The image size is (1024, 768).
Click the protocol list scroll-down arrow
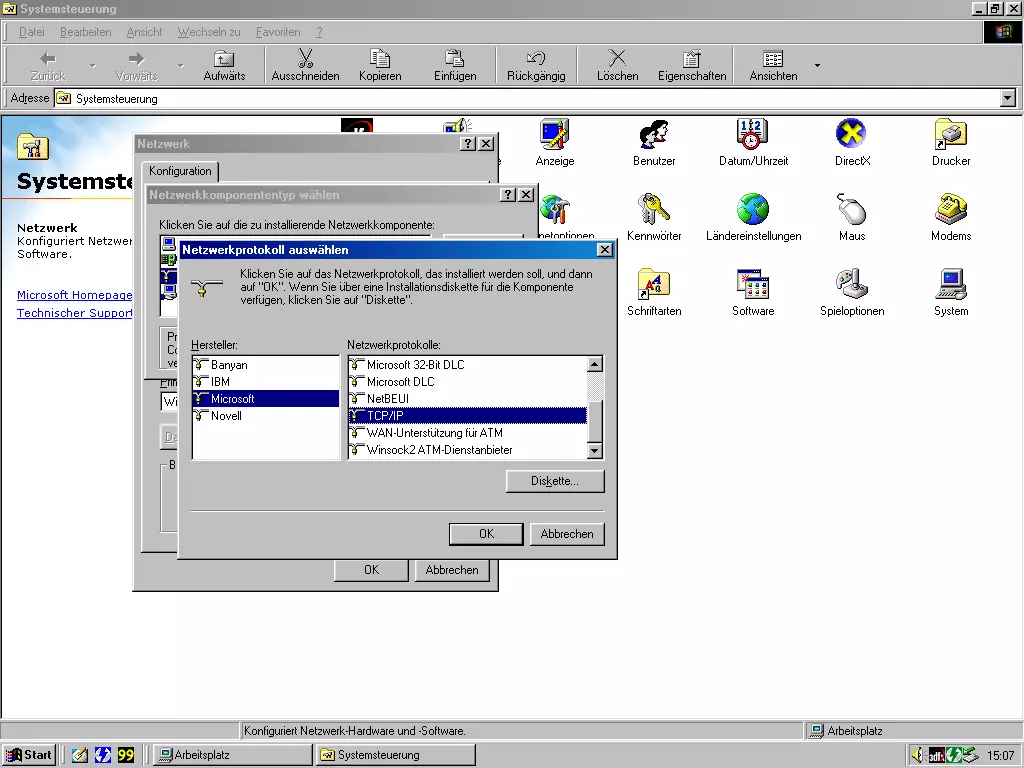point(594,450)
